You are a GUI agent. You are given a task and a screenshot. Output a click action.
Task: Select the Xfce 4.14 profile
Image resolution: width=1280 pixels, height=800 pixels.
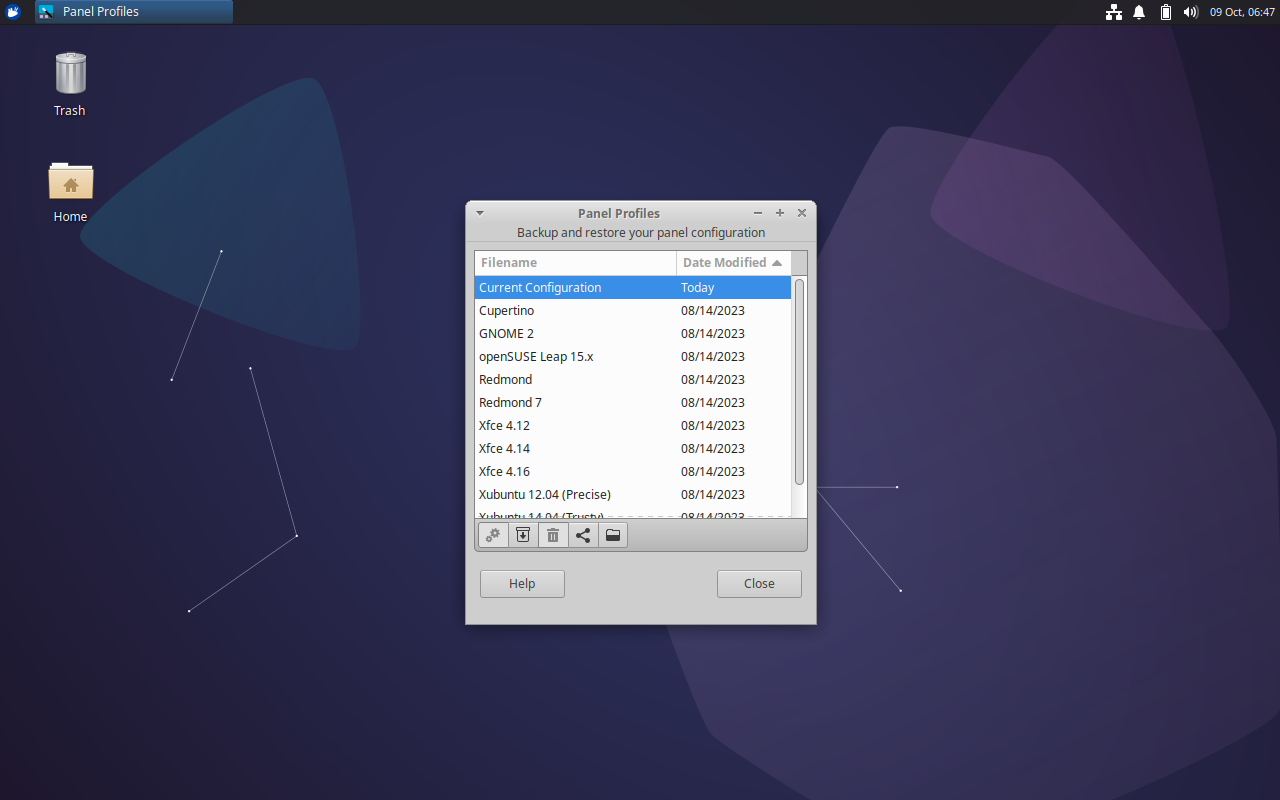pos(632,448)
